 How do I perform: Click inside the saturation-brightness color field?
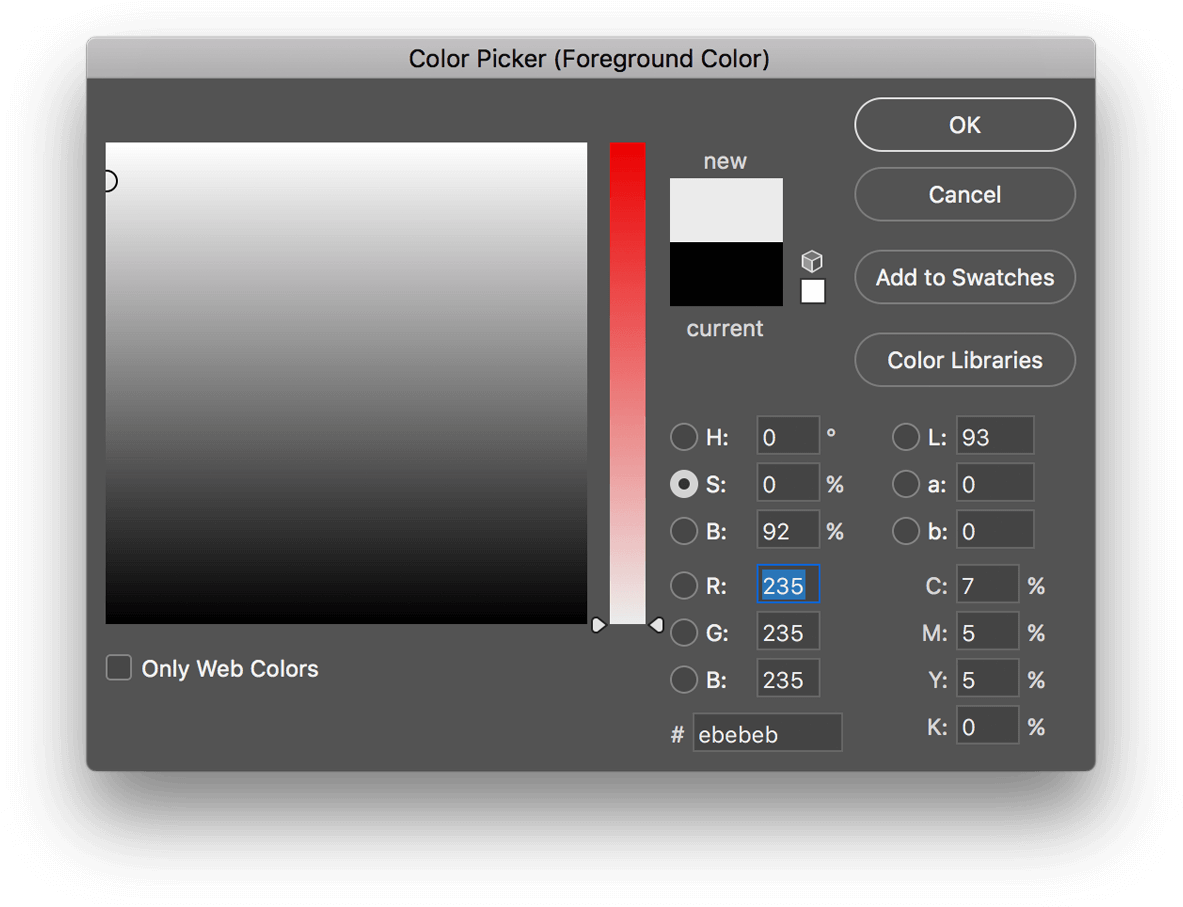coord(346,383)
